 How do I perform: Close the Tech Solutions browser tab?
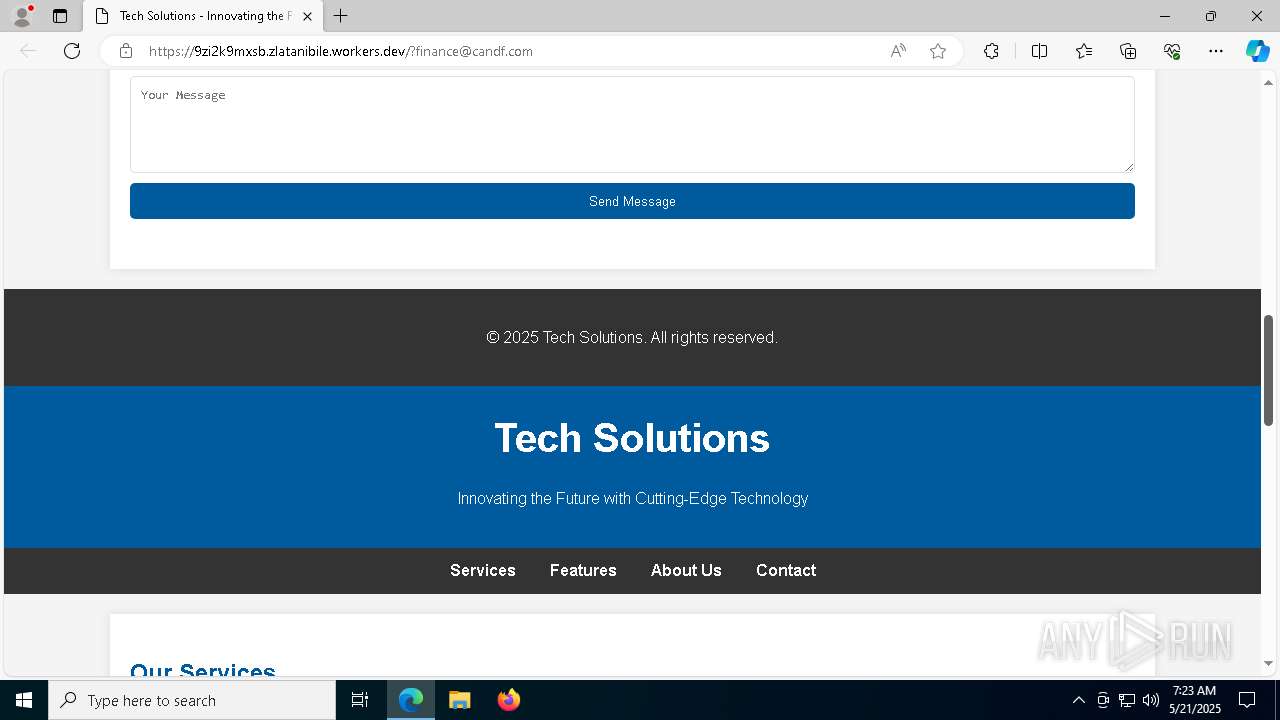point(307,16)
